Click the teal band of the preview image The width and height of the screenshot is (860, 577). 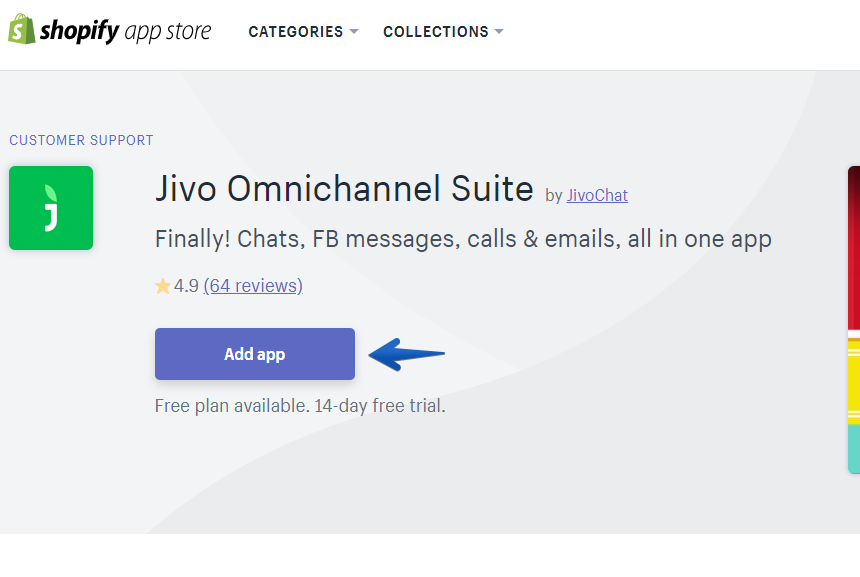coord(854,449)
